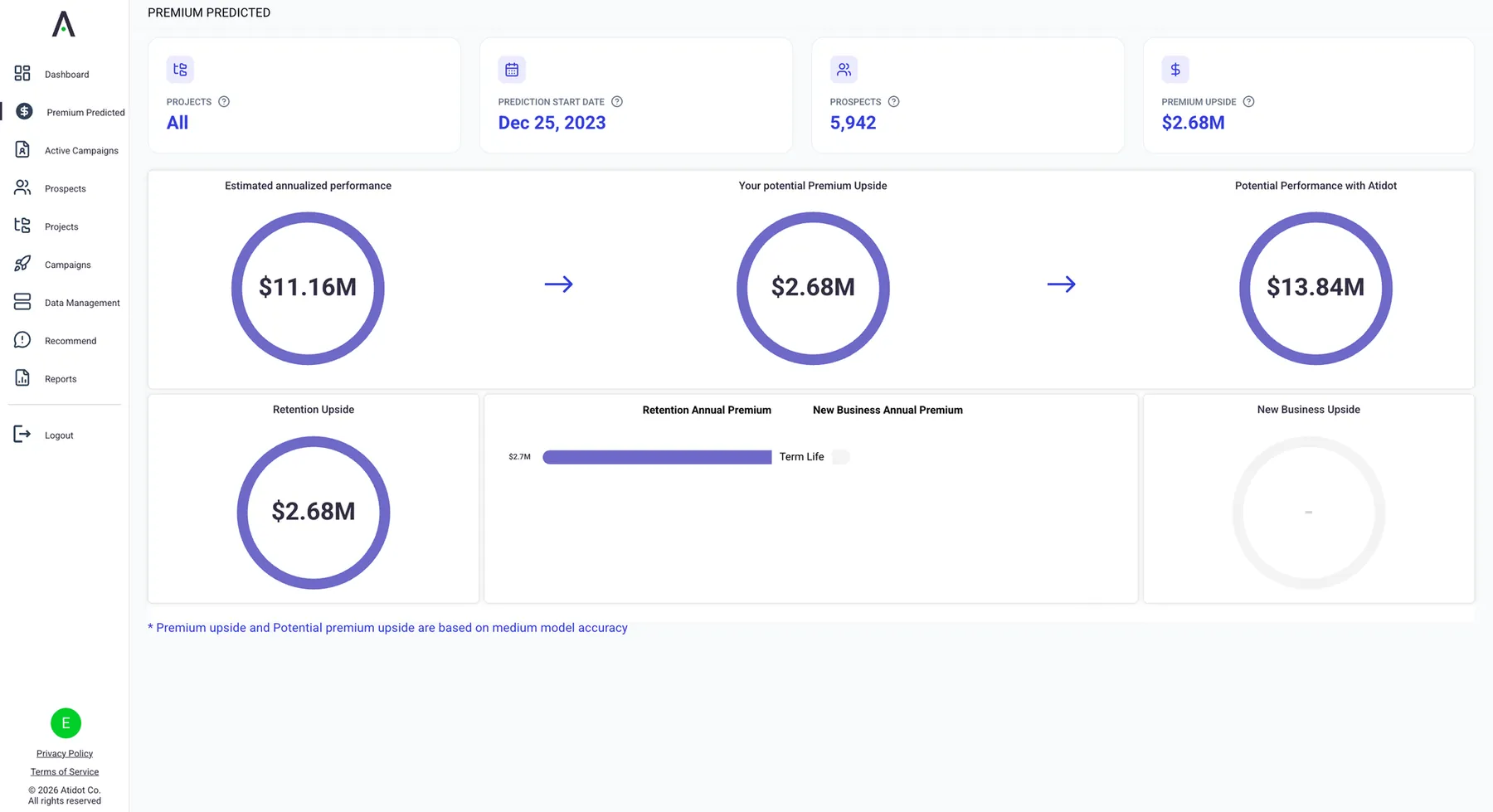This screenshot has width=1493, height=812.
Task: Open the Dashboard grid icon
Action: pos(22,74)
